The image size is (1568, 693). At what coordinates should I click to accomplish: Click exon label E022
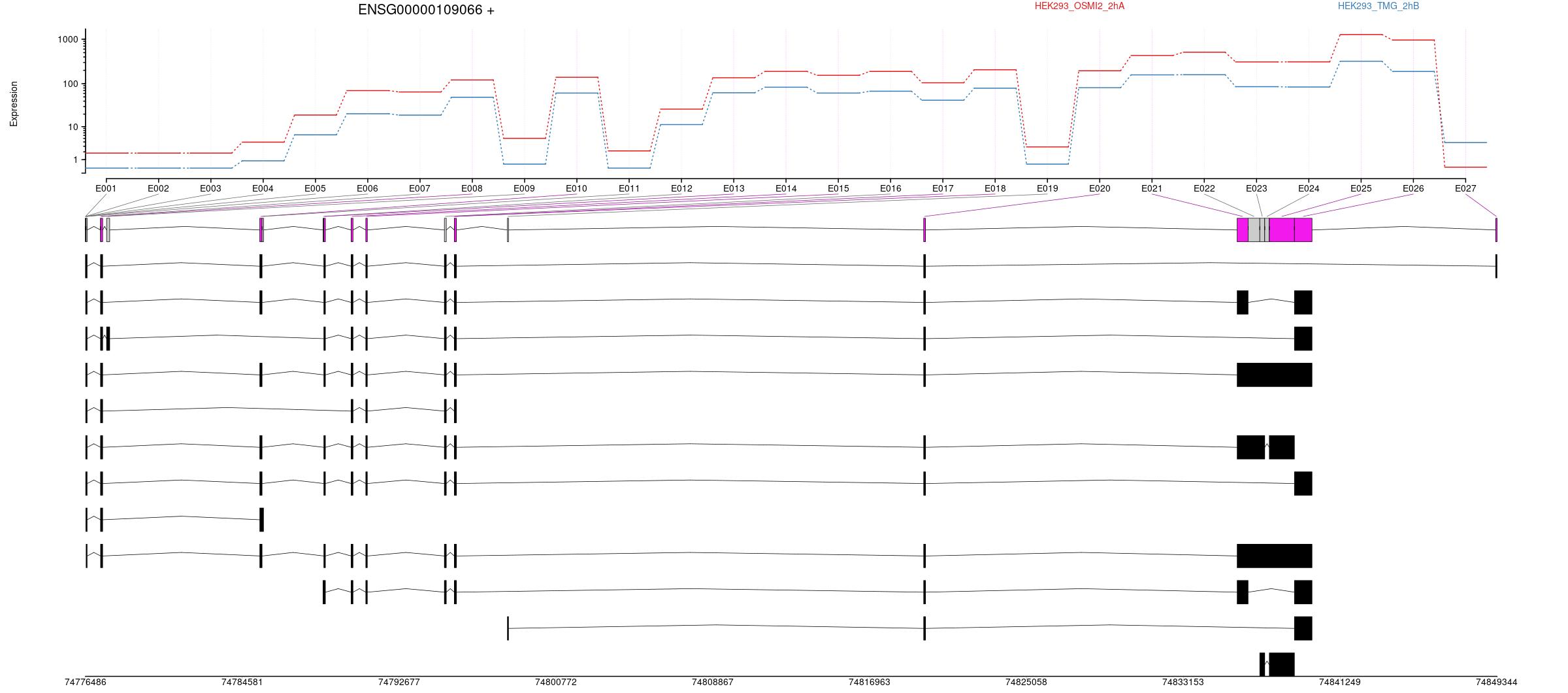click(x=1204, y=188)
